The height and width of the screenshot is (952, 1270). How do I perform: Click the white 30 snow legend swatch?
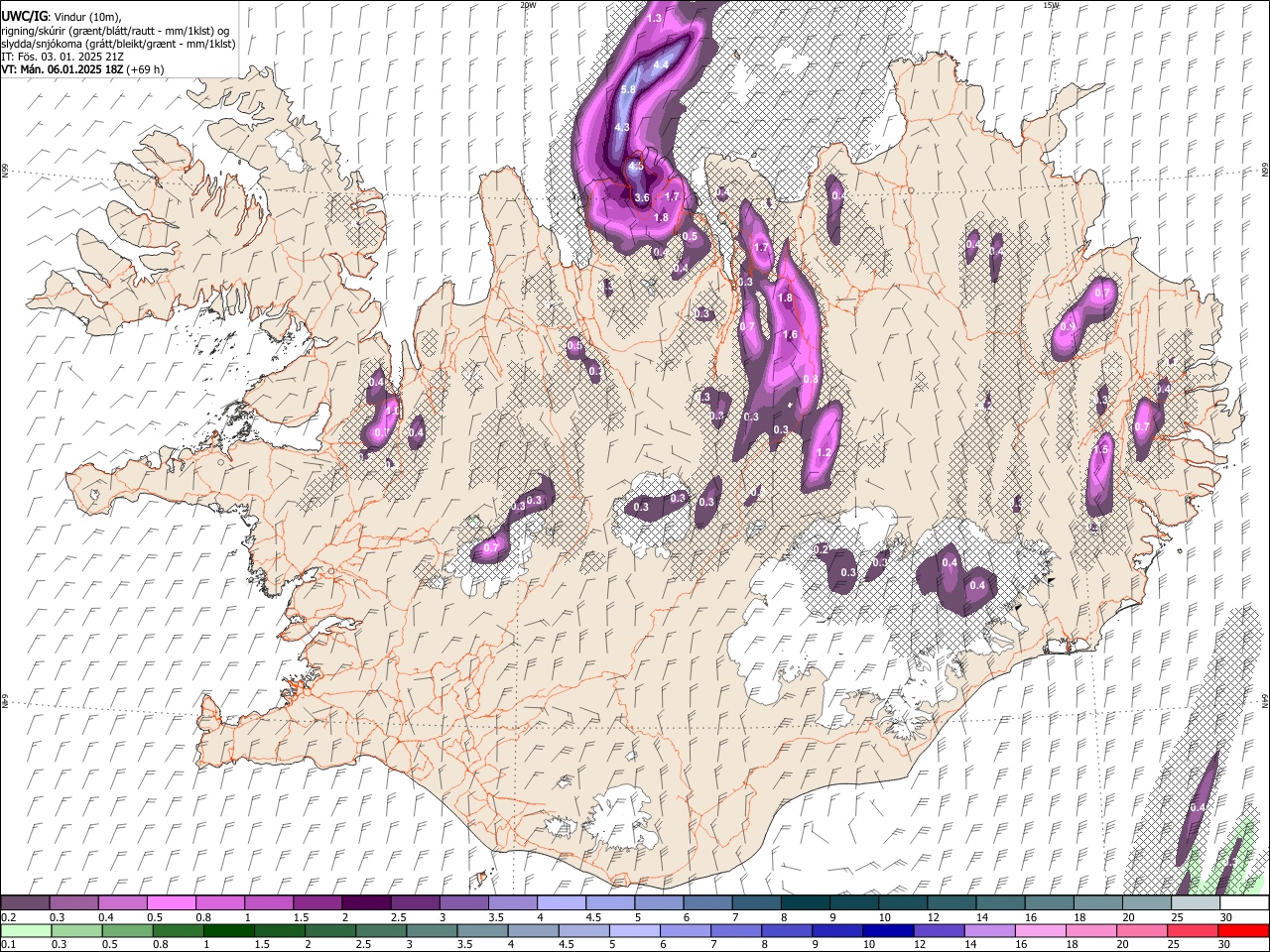click(1244, 903)
